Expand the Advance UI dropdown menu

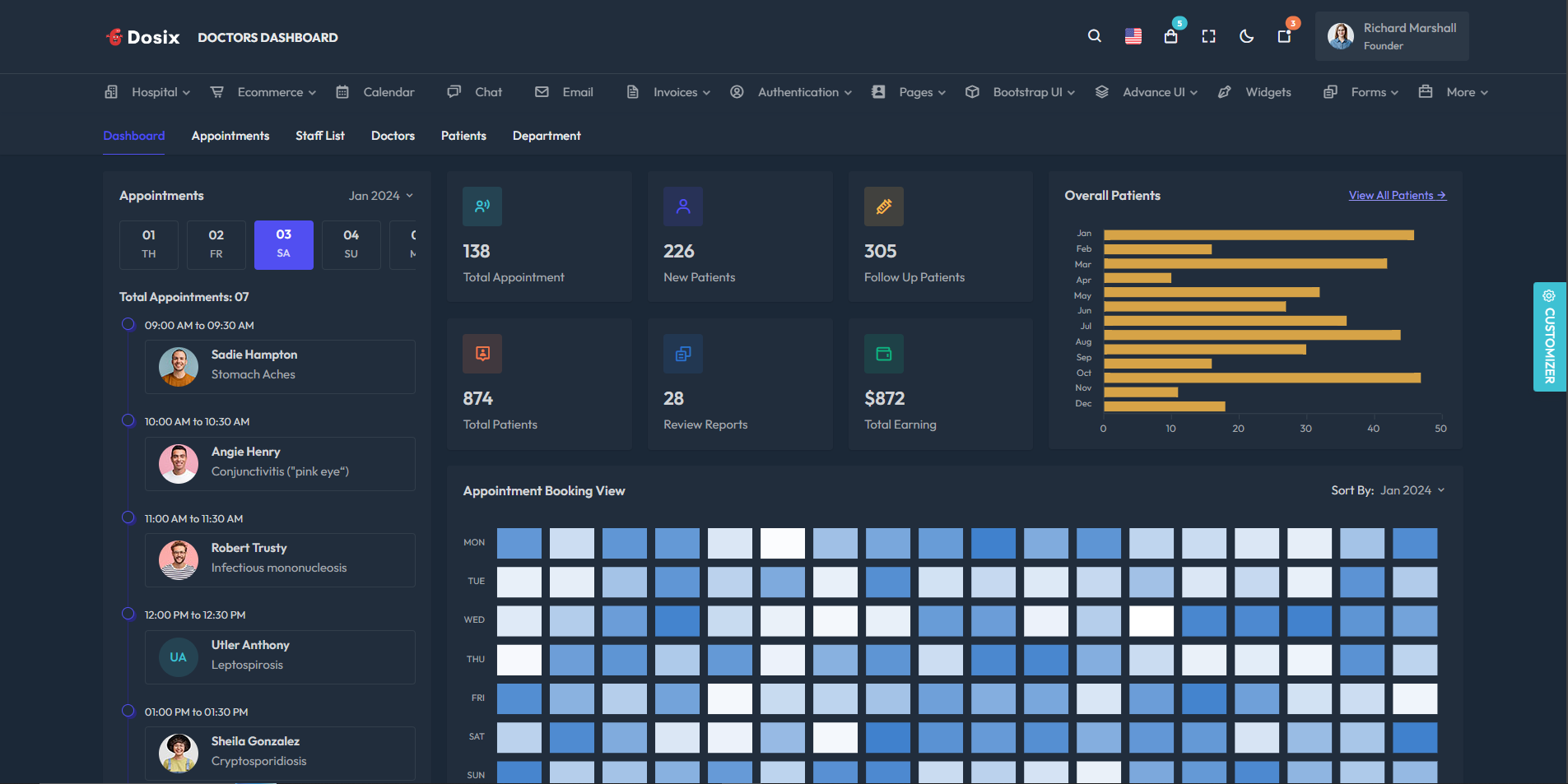[x=1193, y=93]
